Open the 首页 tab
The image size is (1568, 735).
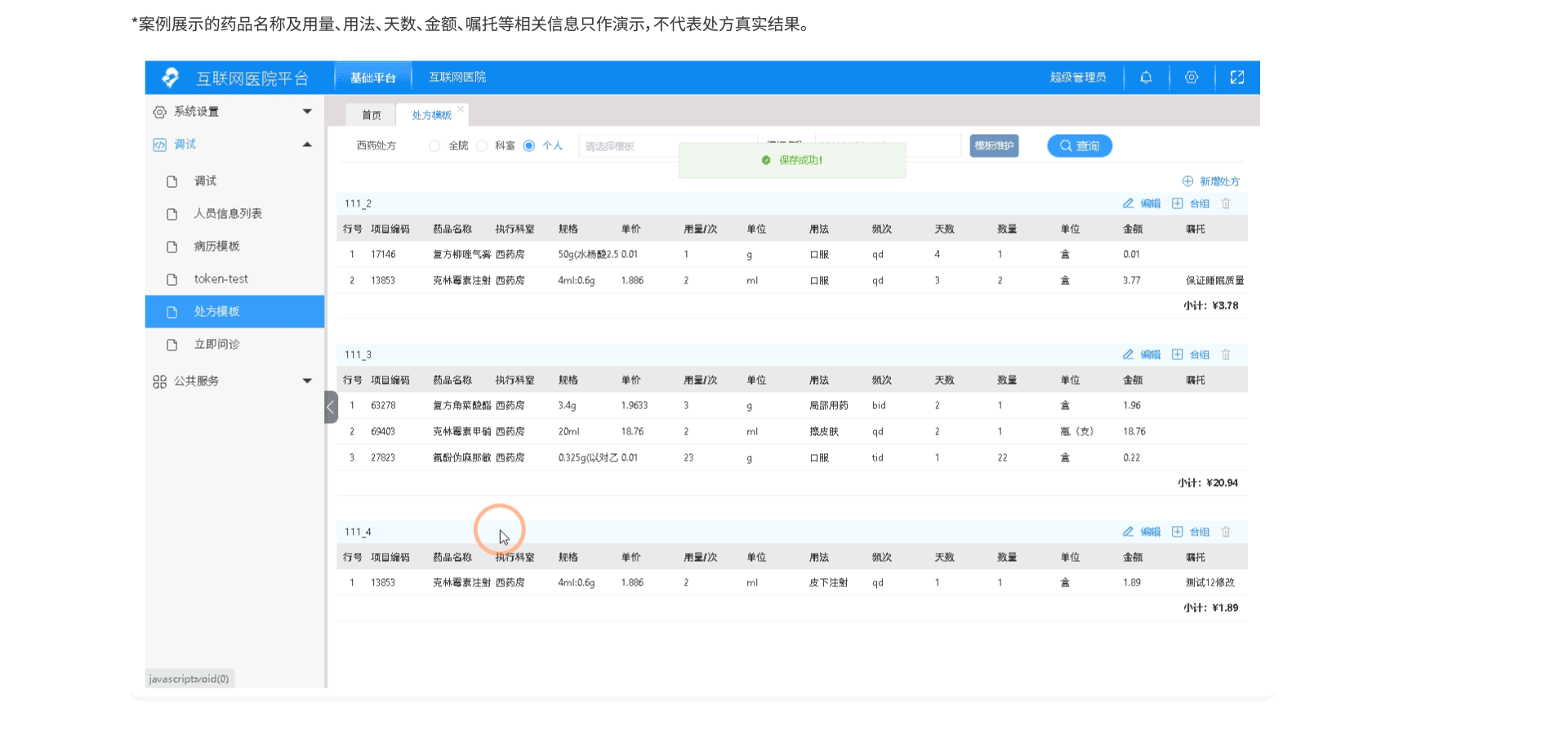coord(372,115)
